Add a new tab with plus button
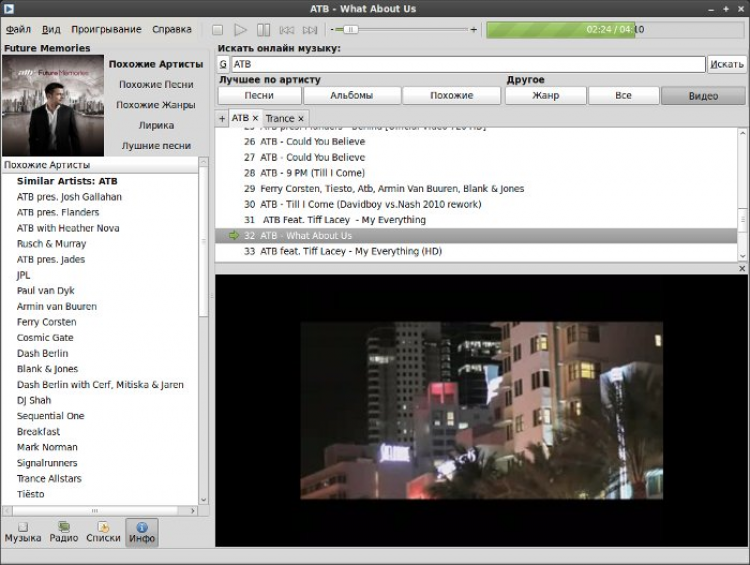Screen dimensions: 750x565 [x=222, y=118]
